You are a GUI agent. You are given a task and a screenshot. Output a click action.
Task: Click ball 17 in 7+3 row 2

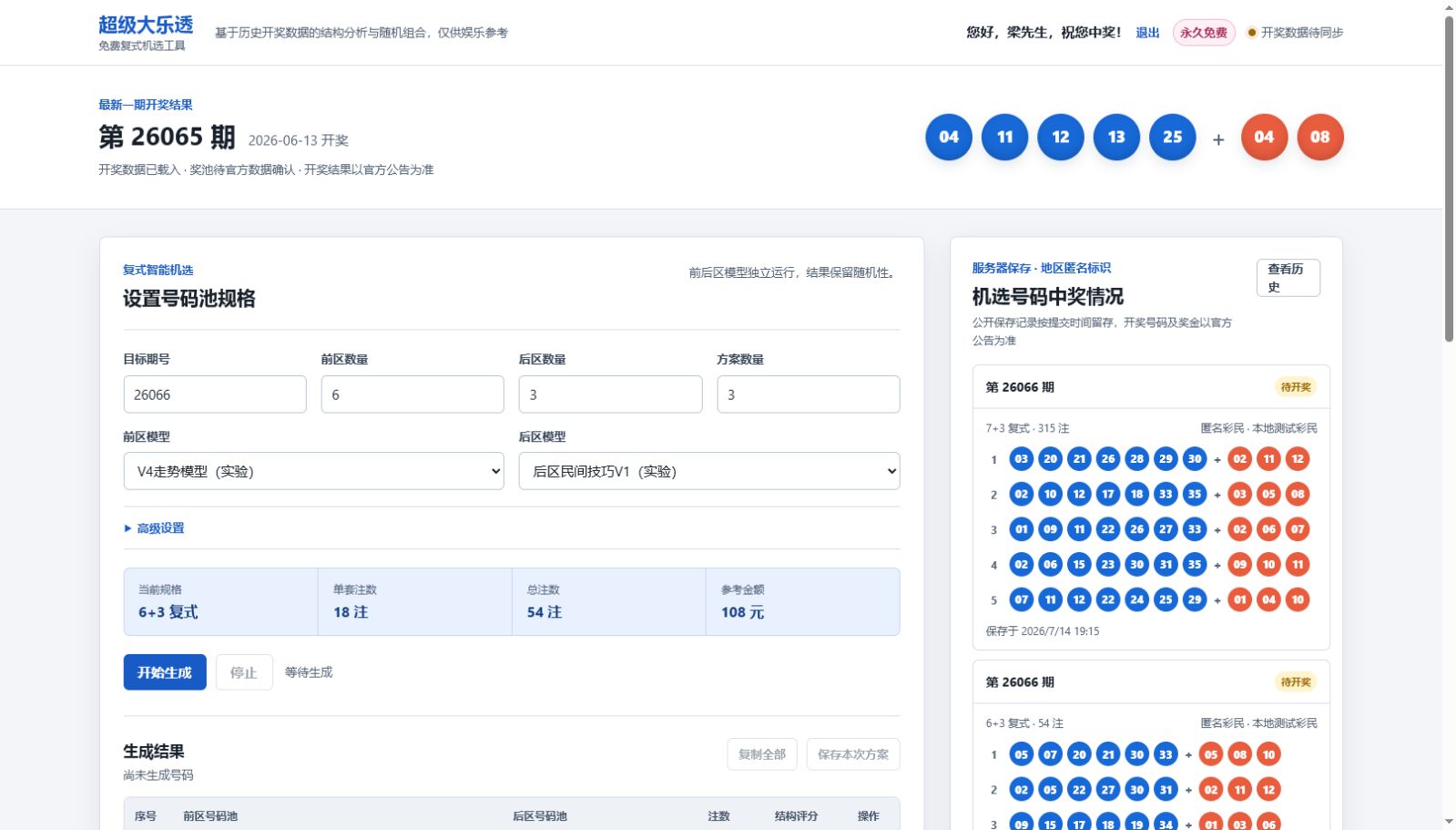coord(1108,495)
